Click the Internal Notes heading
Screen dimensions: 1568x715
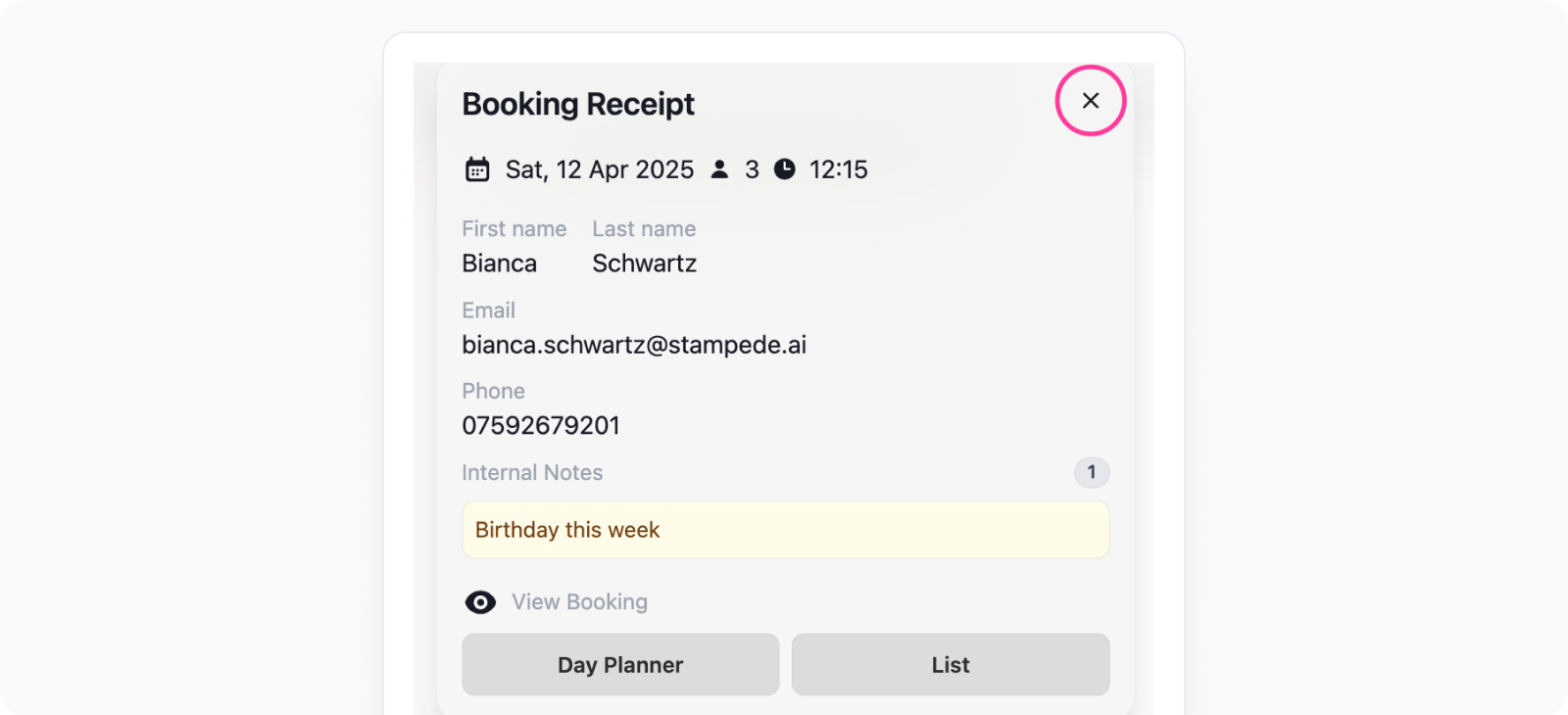point(532,472)
